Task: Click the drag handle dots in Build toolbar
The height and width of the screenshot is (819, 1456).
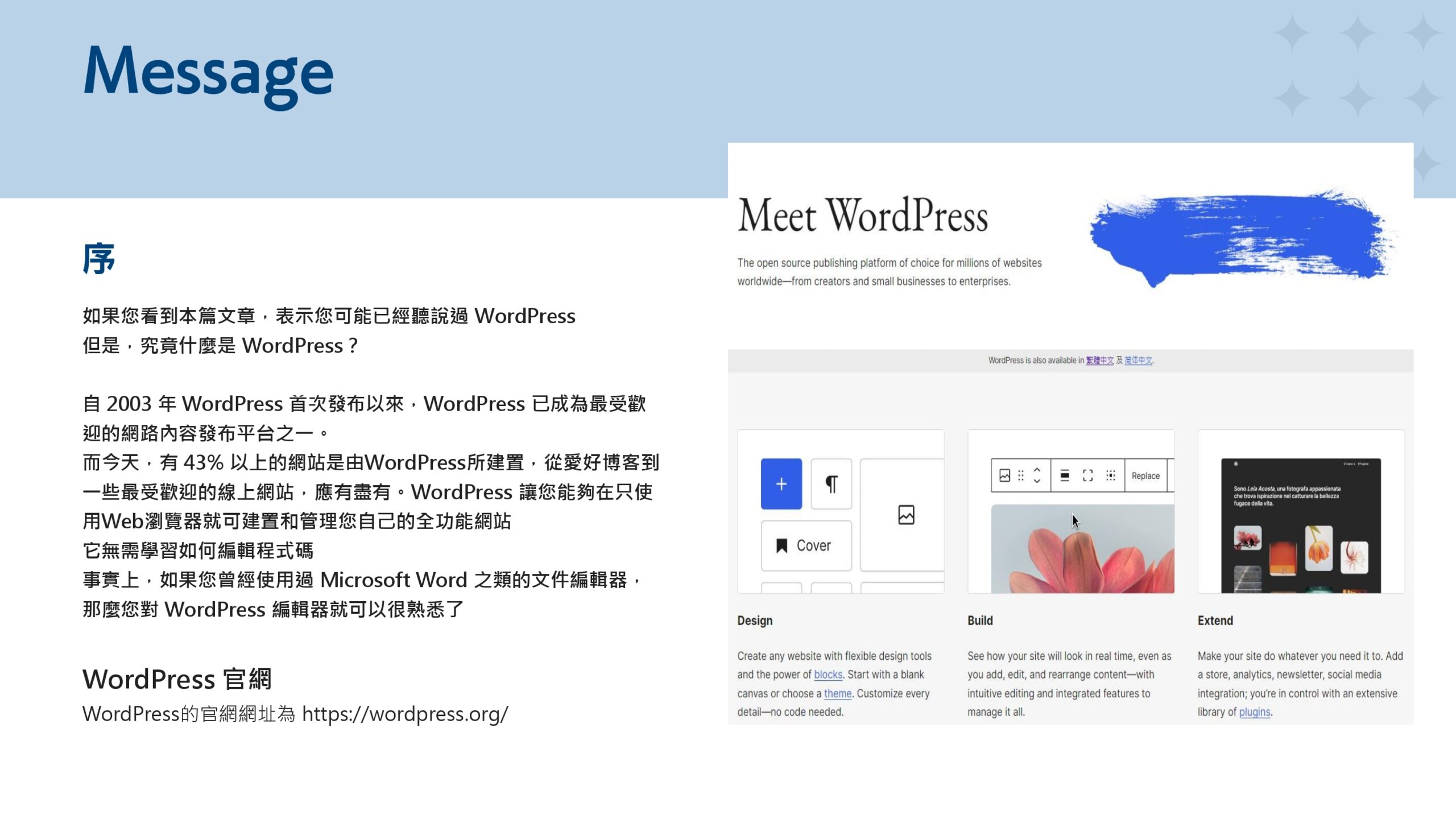Action: (1020, 475)
